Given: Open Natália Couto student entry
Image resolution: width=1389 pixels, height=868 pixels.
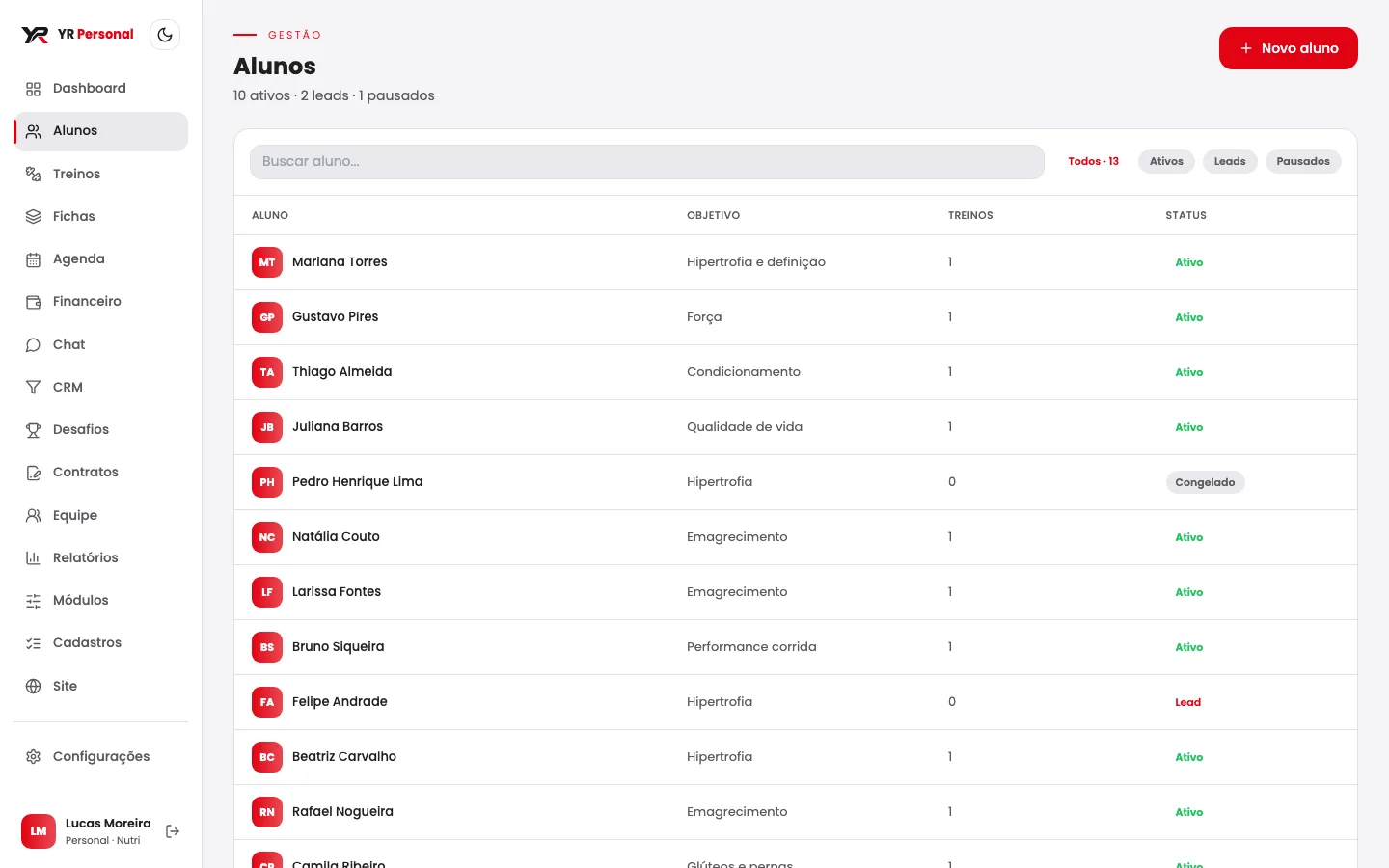Looking at the screenshot, I should click(796, 537).
